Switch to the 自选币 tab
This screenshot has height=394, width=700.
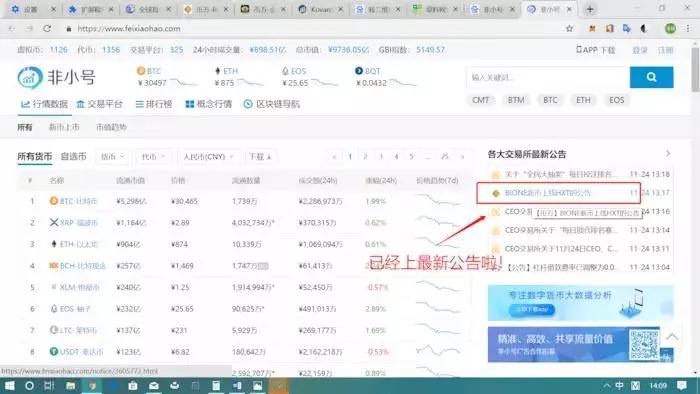pos(73,157)
